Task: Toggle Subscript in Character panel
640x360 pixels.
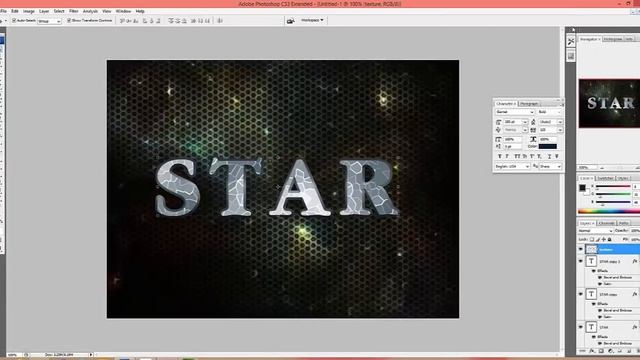Action: click(540, 156)
